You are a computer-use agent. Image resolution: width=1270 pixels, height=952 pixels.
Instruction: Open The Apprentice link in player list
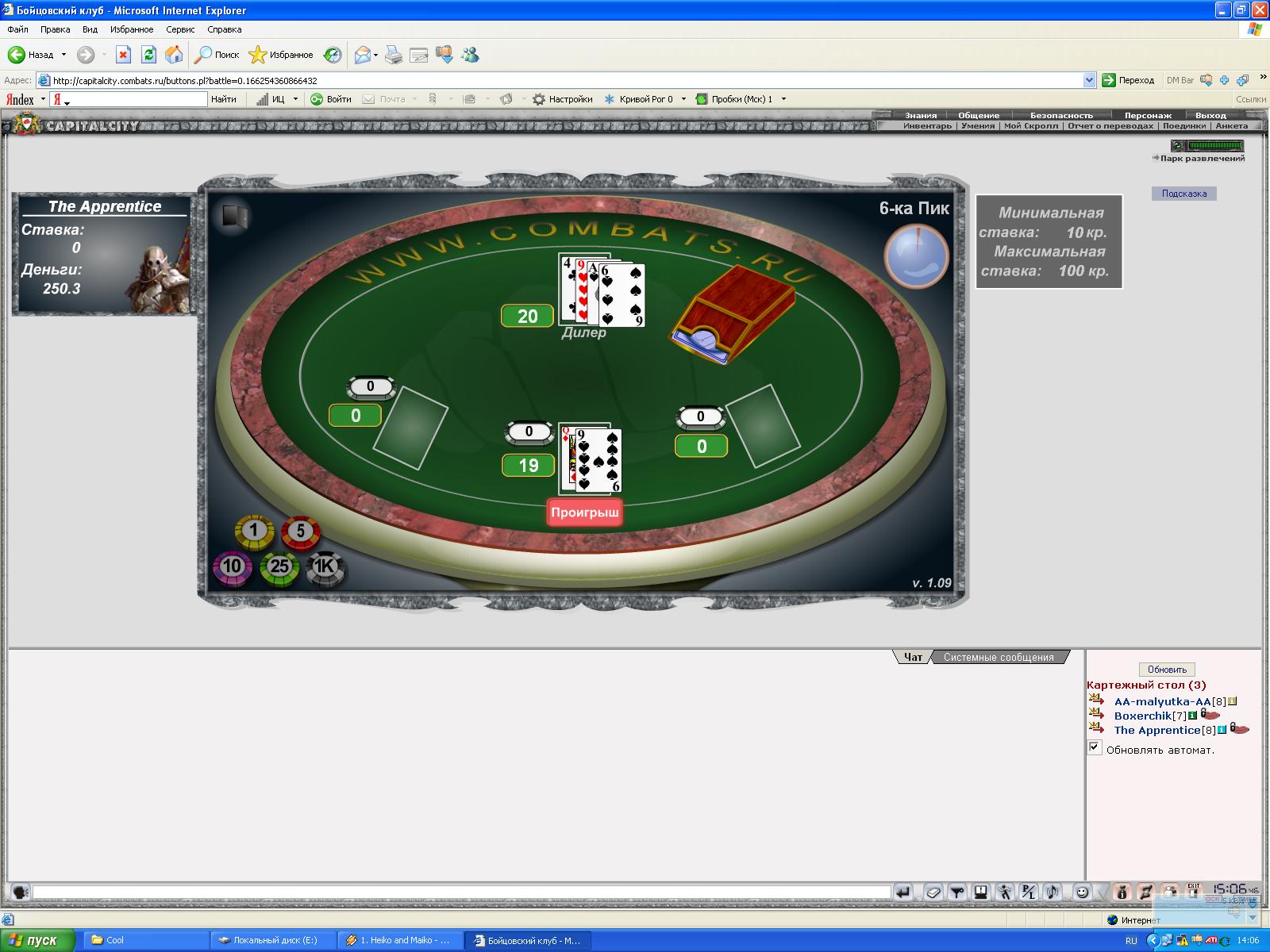click(1156, 730)
